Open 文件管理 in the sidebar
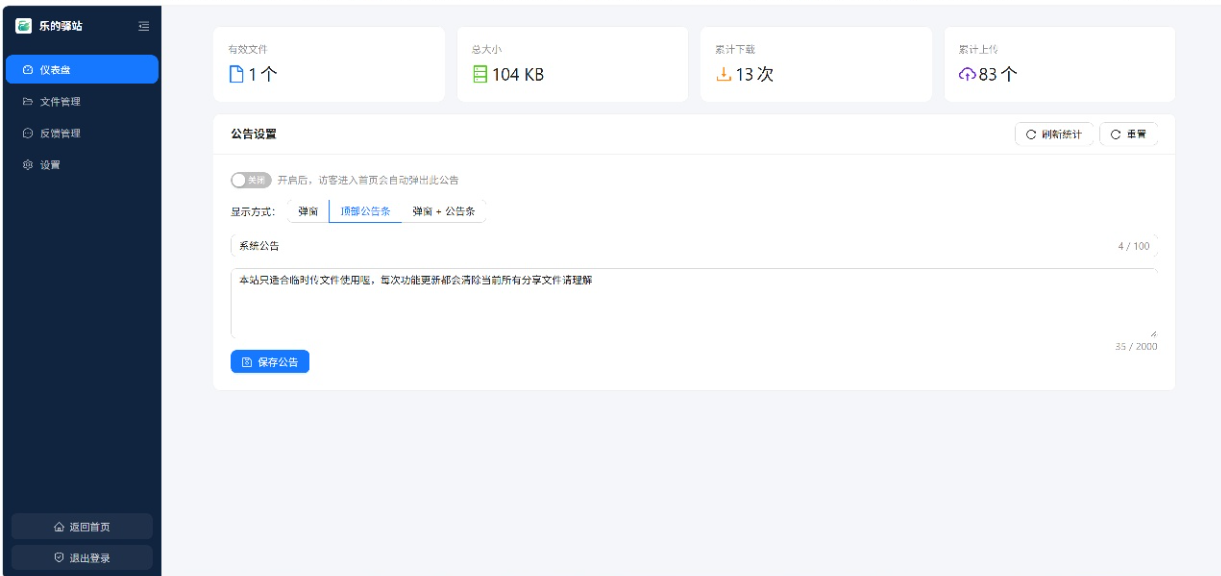The height and width of the screenshot is (576, 1221). 81,101
